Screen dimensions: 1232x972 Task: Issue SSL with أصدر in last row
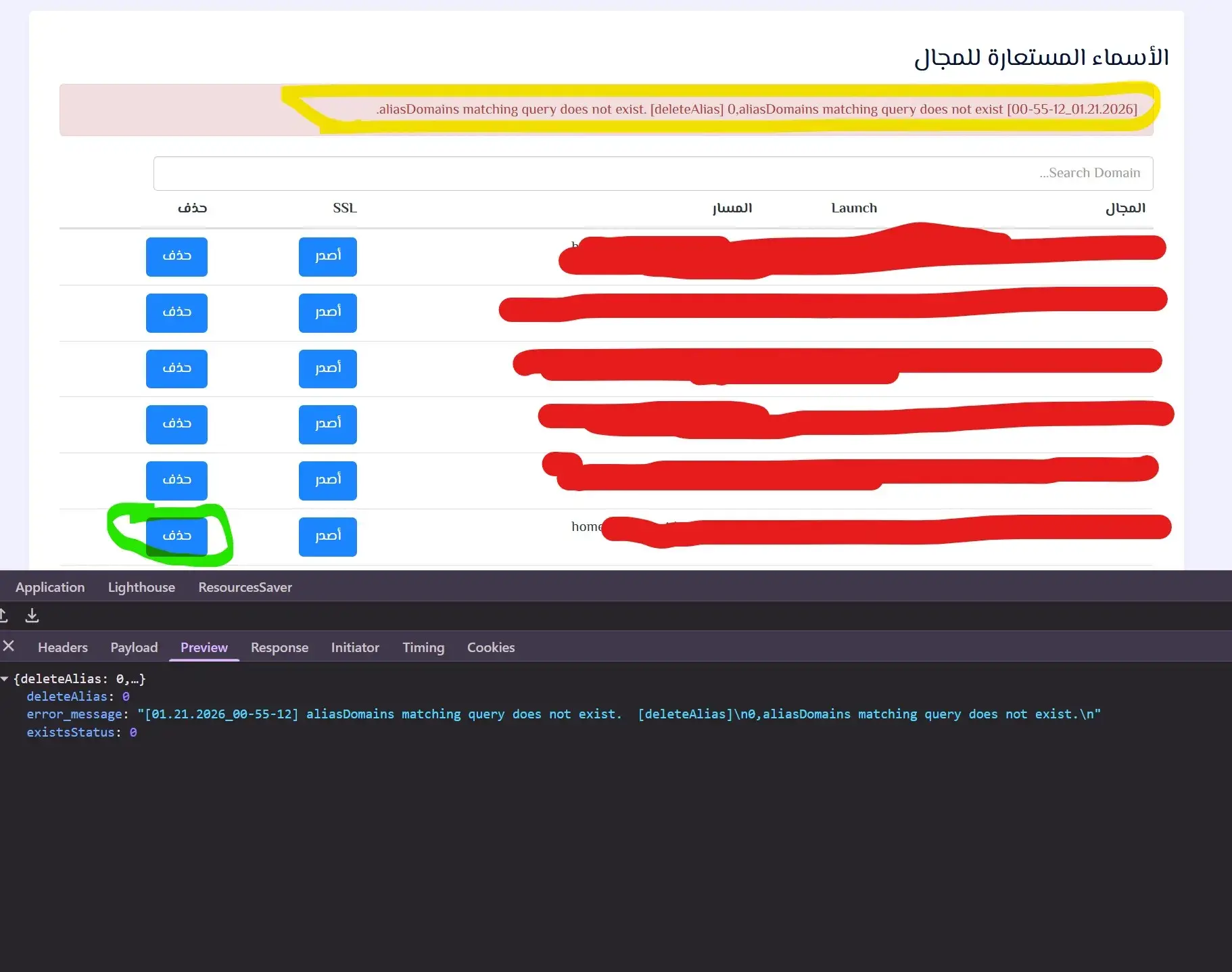point(328,536)
